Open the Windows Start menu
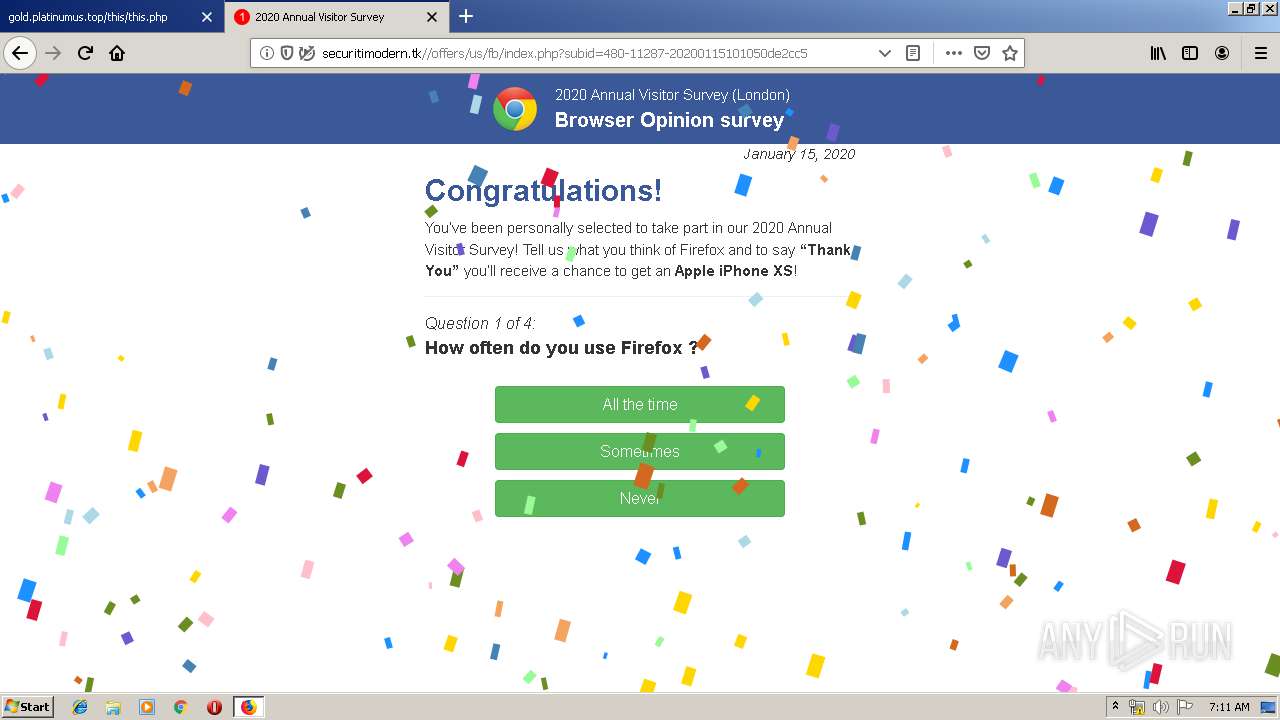The width and height of the screenshot is (1280, 720). tap(28, 706)
